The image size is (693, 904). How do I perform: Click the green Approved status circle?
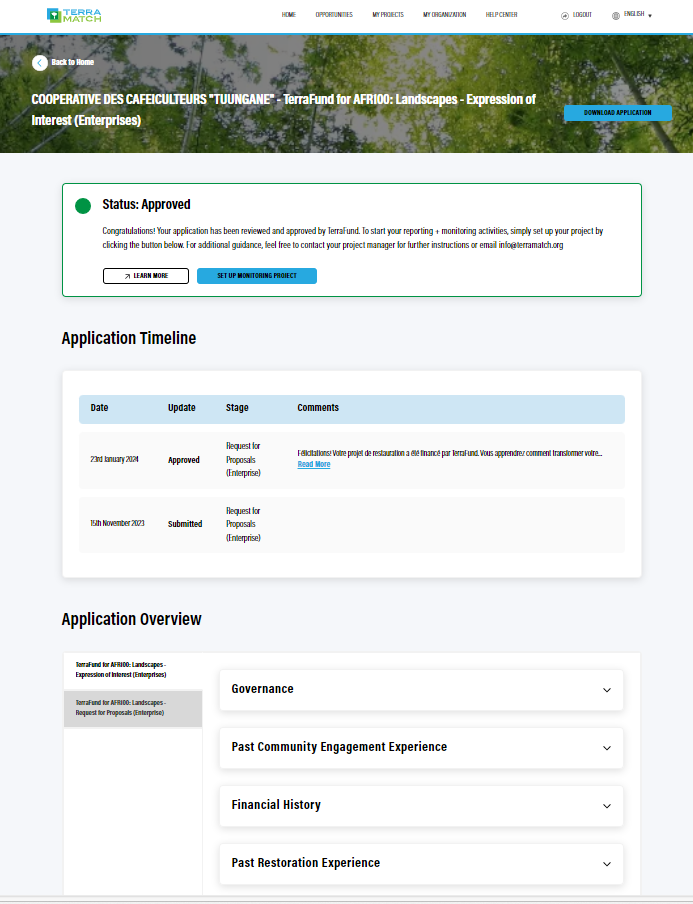point(83,206)
